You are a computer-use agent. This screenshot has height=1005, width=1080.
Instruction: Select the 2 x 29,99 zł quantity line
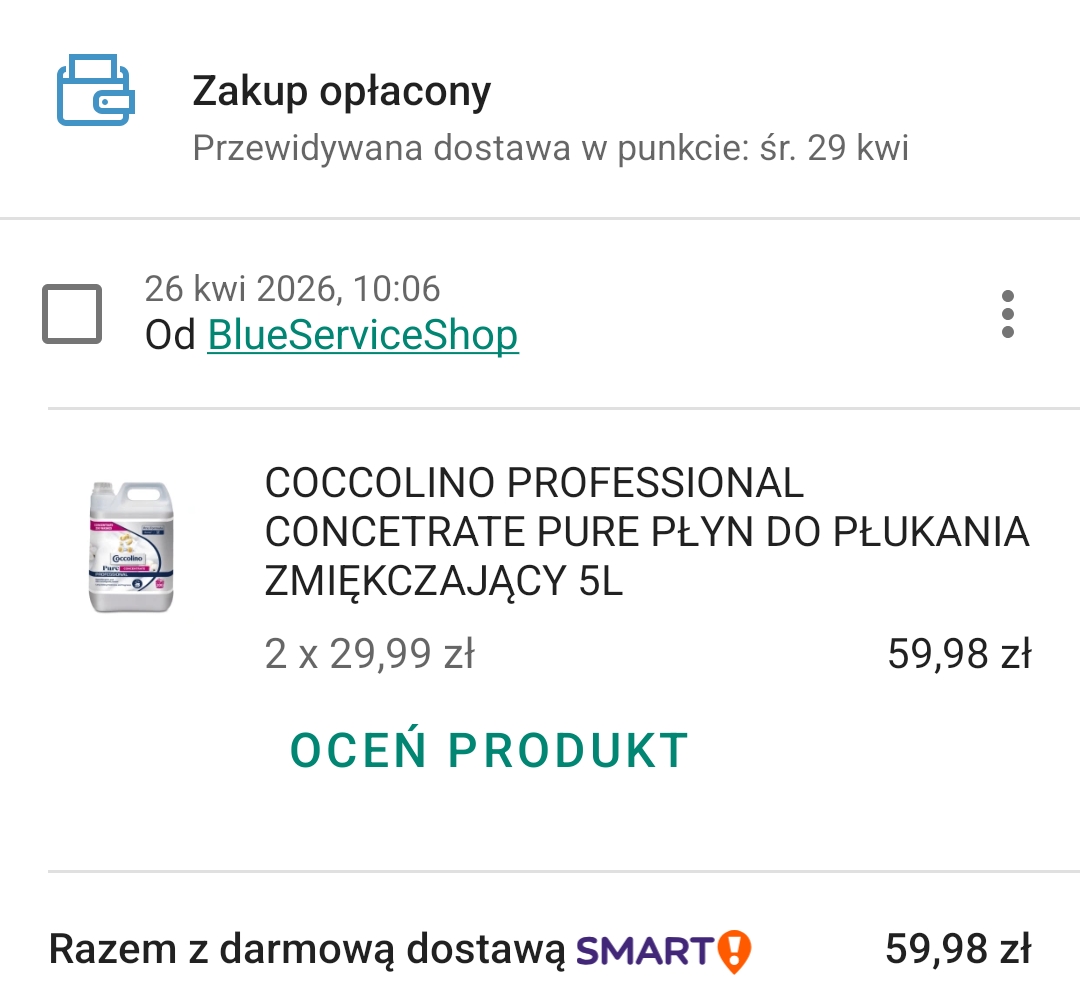pyautogui.click(x=370, y=654)
